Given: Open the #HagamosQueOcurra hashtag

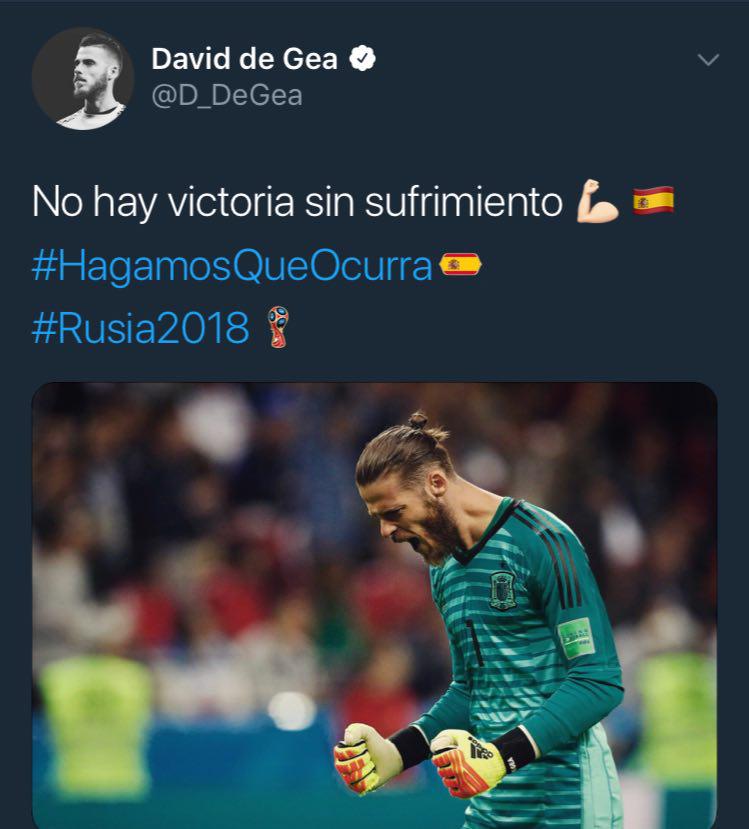Looking at the screenshot, I should click(232, 265).
